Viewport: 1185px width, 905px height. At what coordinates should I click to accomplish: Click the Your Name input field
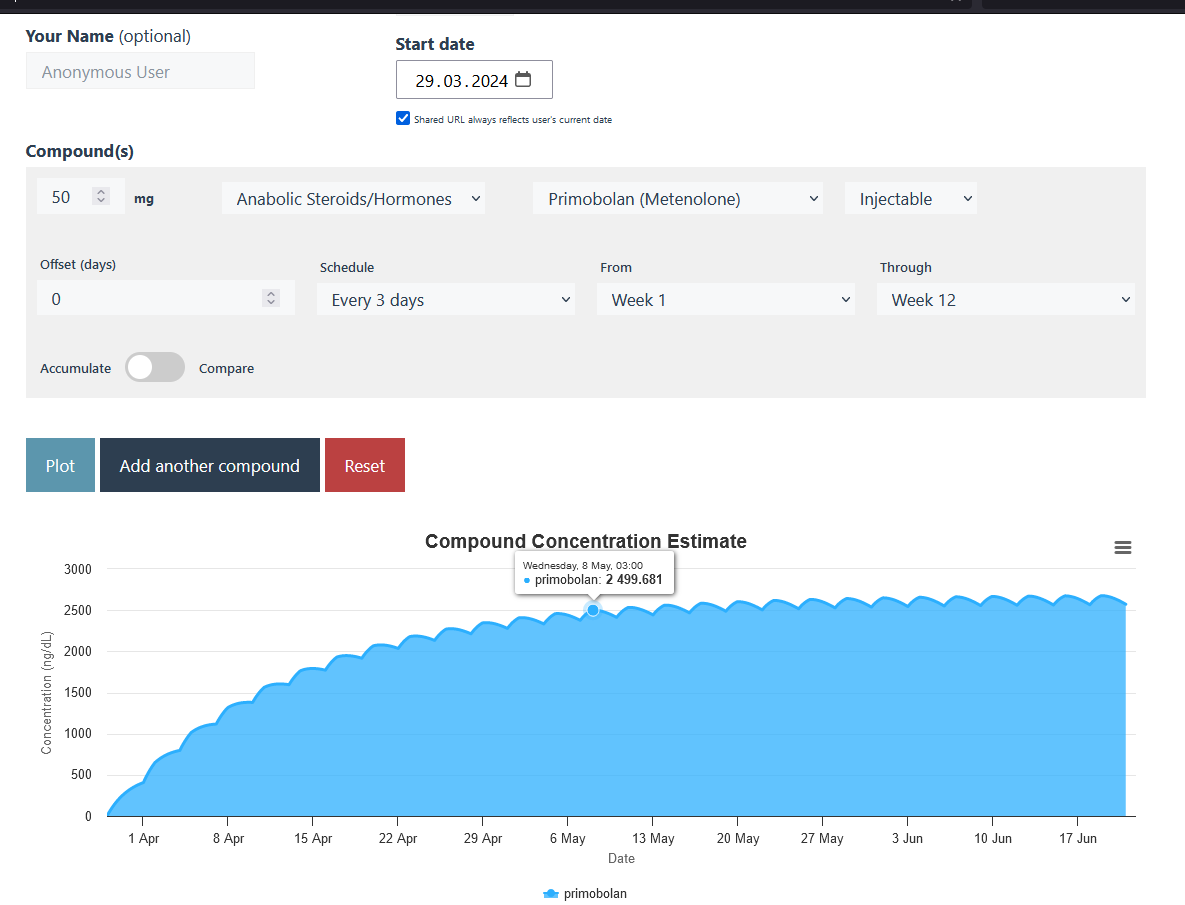pyautogui.click(x=140, y=72)
